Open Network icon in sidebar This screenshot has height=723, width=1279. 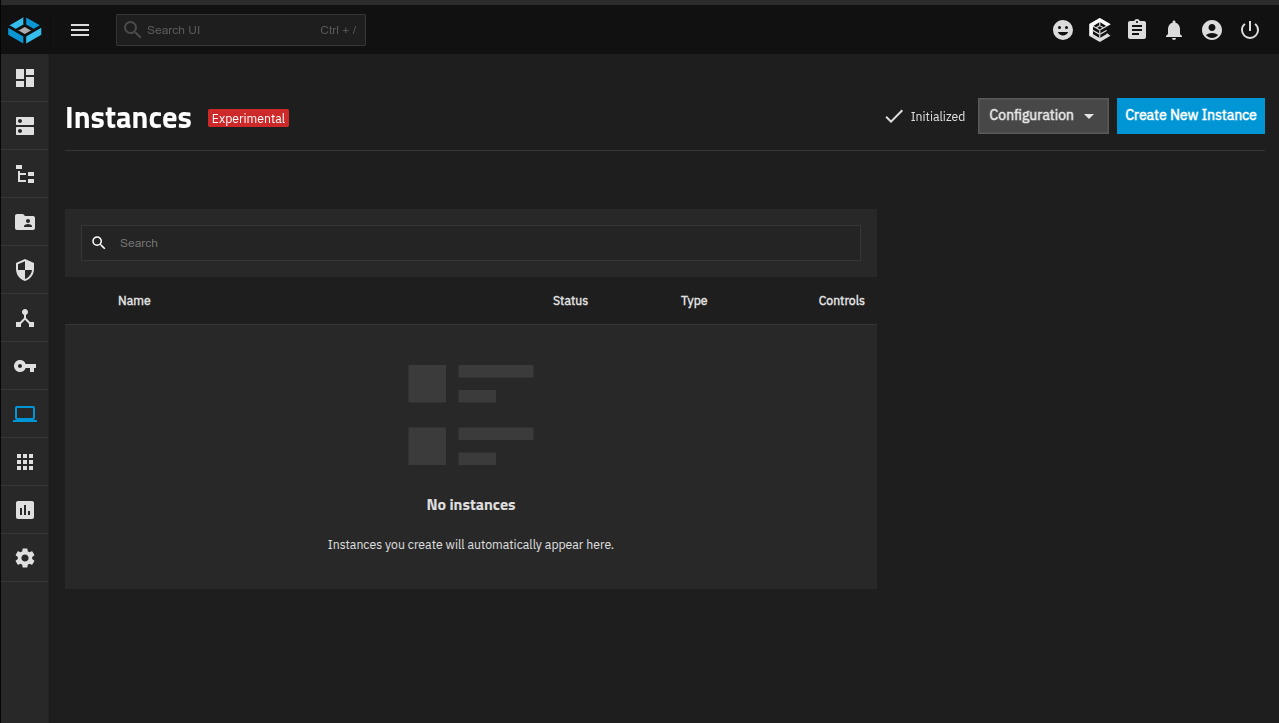click(25, 318)
